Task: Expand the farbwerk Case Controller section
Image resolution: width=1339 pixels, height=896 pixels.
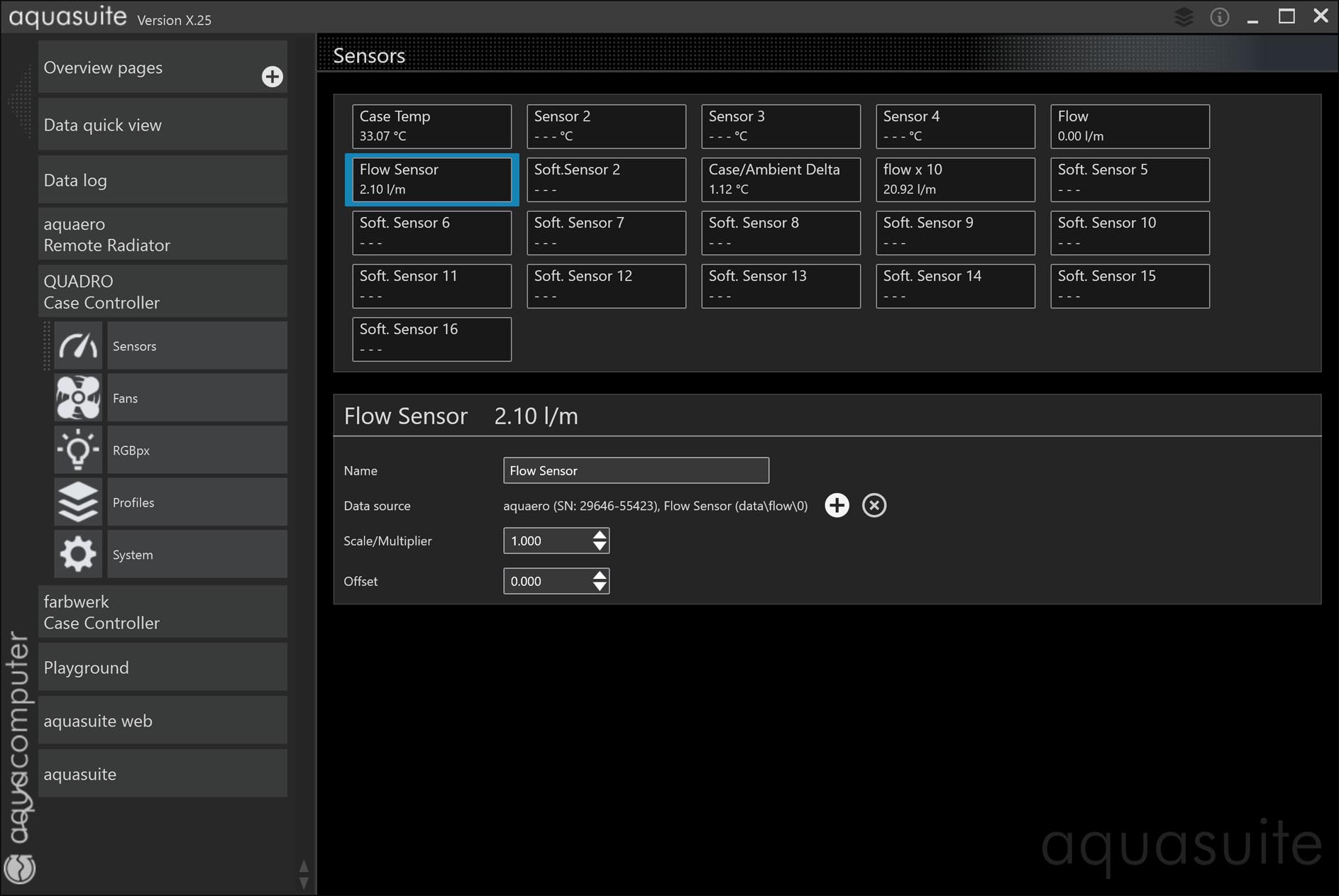Action: (162, 612)
